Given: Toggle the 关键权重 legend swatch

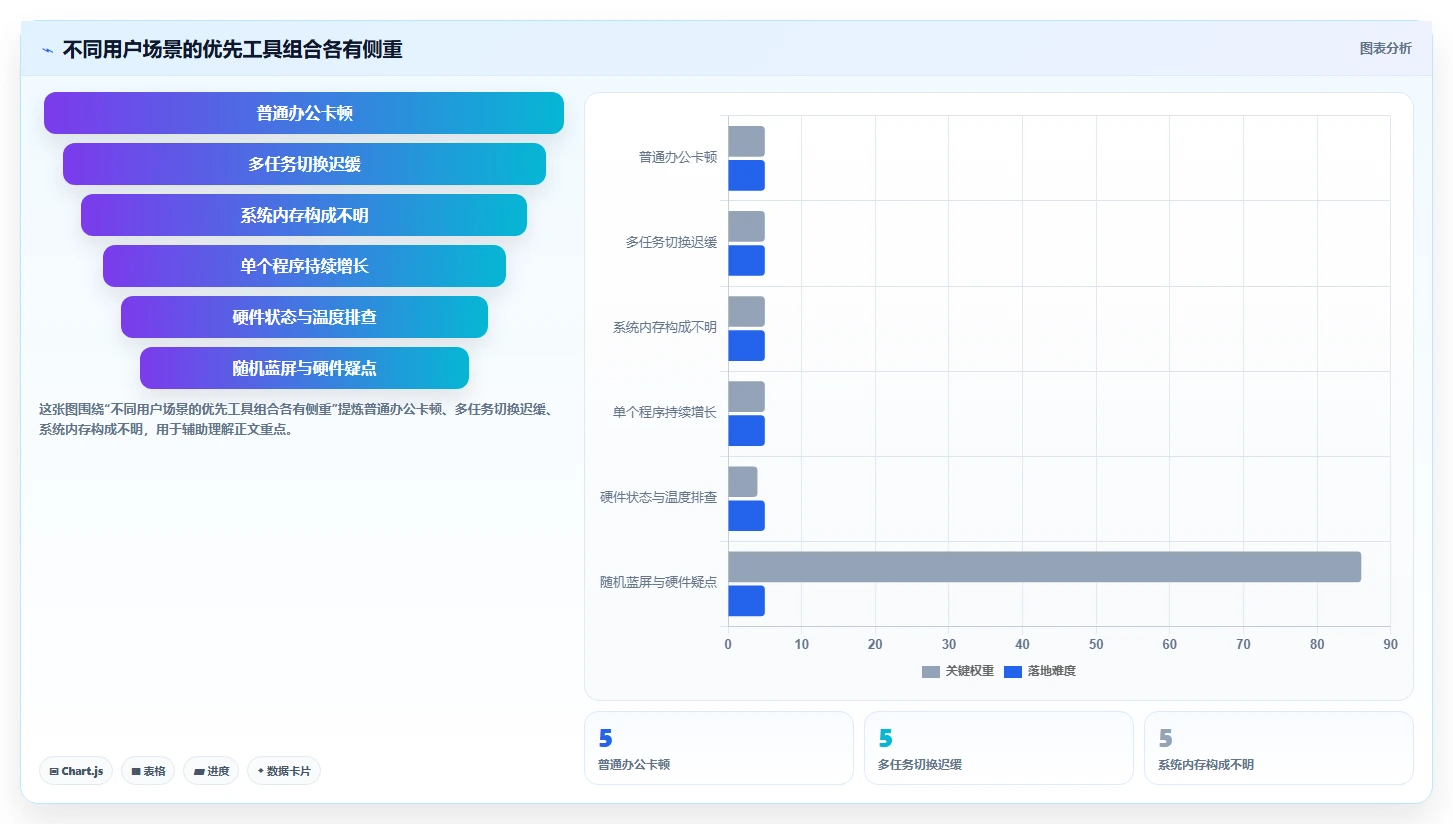Looking at the screenshot, I should pyautogui.click(x=931, y=671).
